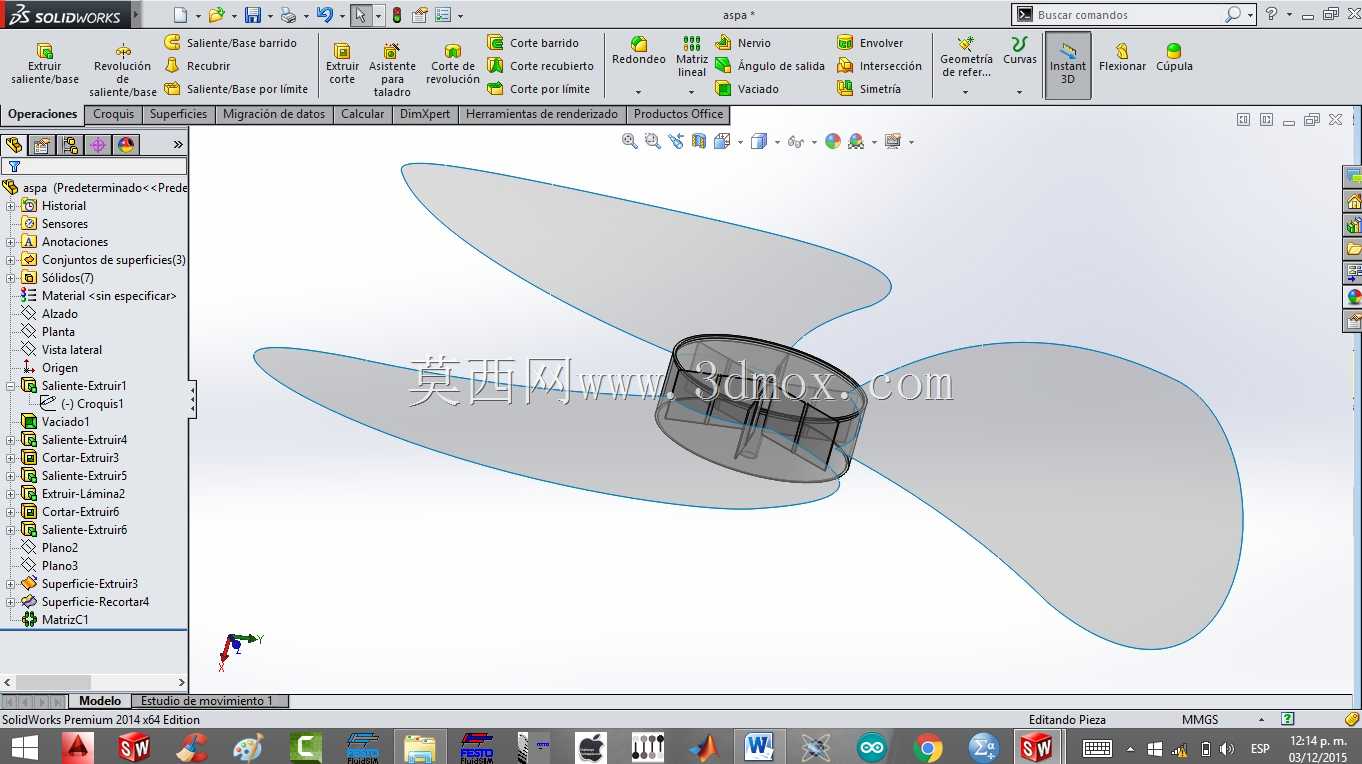Activate the Extruir corte tool
This screenshot has height=764, width=1362.
pyautogui.click(x=342, y=64)
